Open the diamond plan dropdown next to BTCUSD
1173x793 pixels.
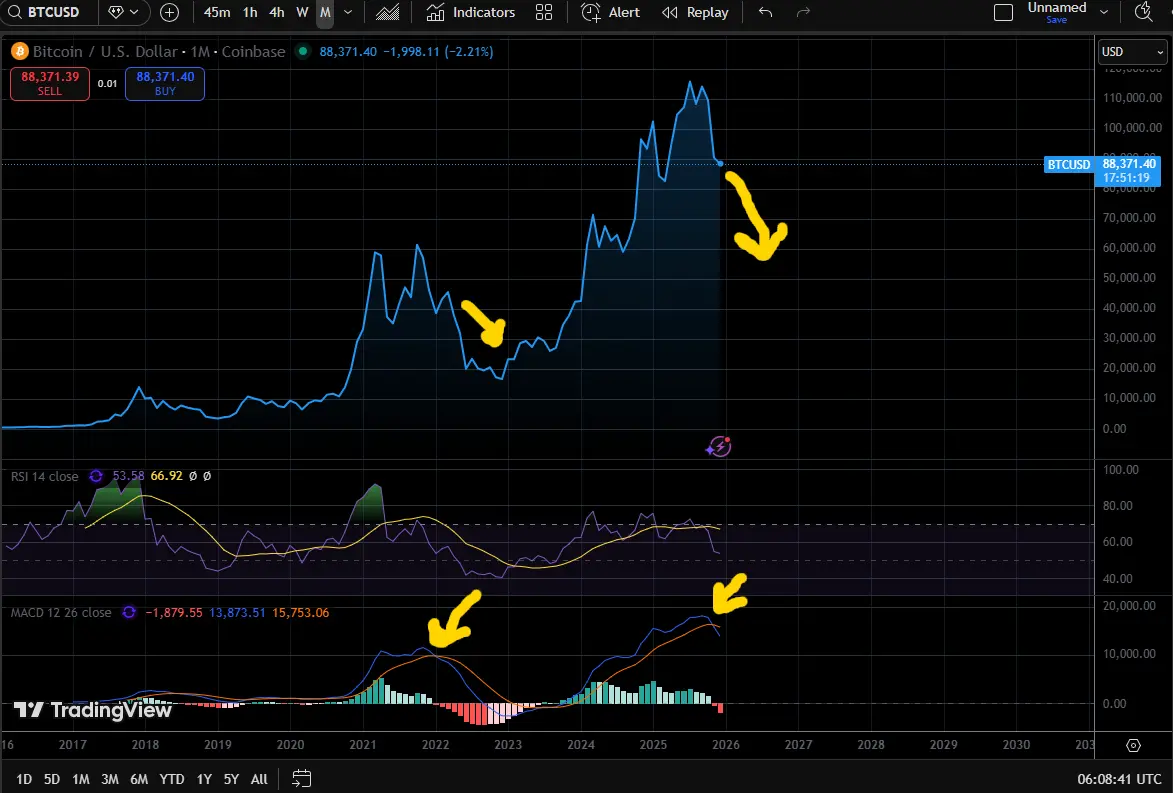124,12
